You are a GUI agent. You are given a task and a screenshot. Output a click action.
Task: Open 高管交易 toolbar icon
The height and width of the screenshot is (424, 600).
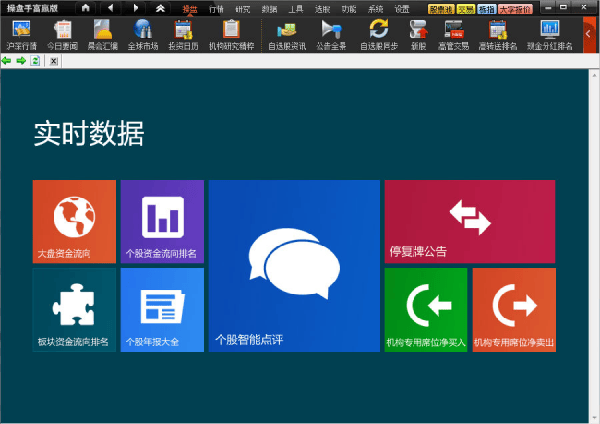tap(453, 34)
